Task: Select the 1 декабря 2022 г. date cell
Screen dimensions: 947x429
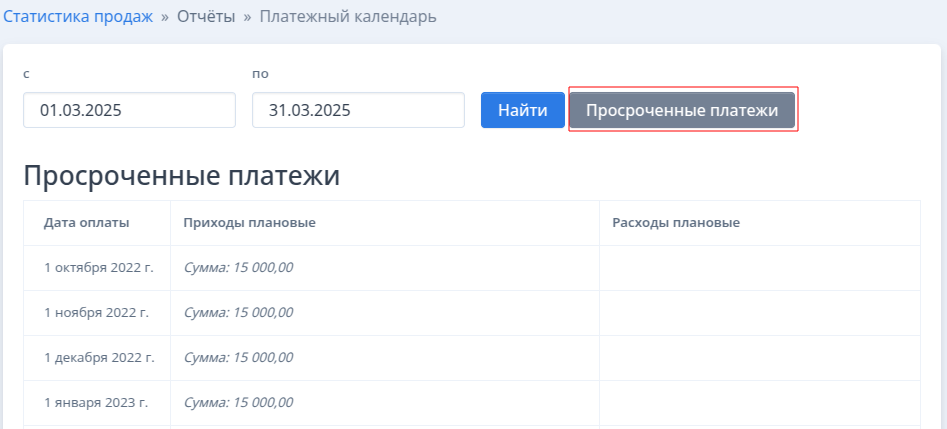Action: click(x=99, y=357)
